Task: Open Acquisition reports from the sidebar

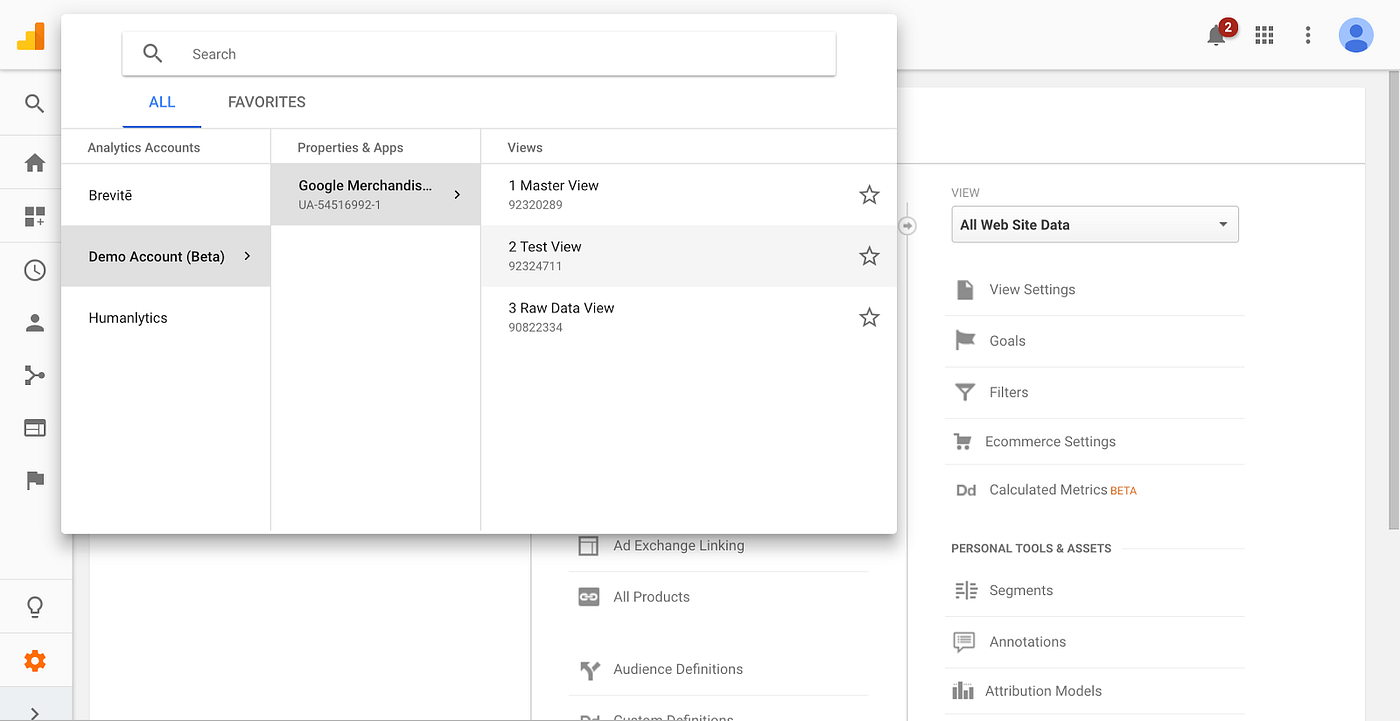Action: tap(34, 375)
